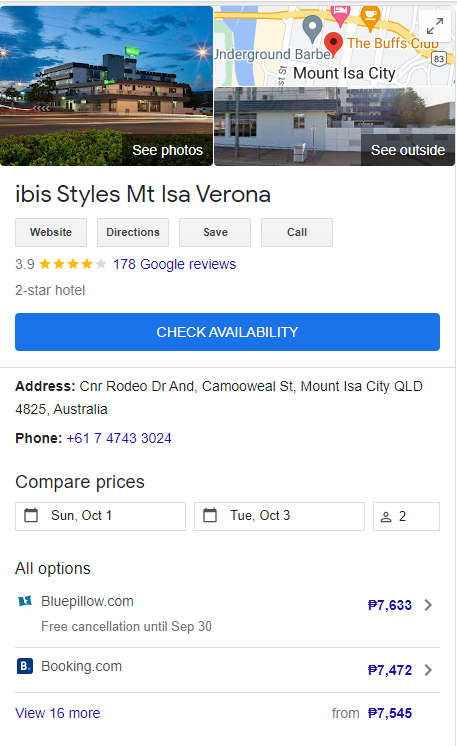Click the orange coffee cup map marker
Screen dimensions: 457x746
coord(370,18)
